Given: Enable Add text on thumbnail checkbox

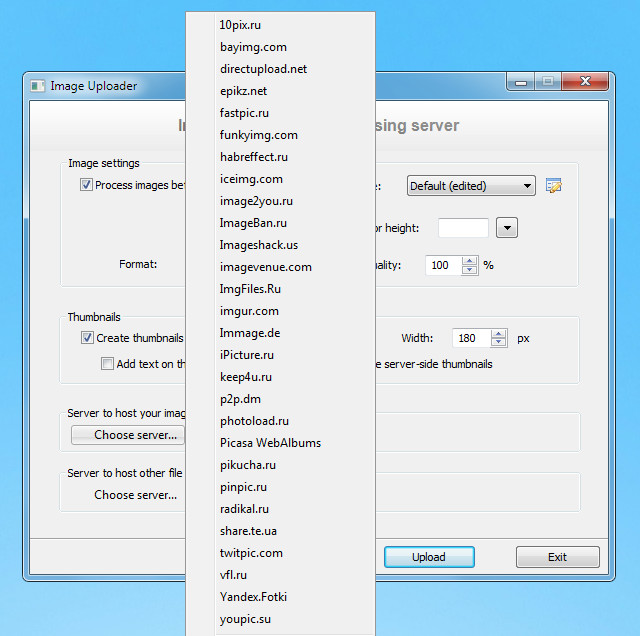Looking at the screenshot, I should (107, 363).
